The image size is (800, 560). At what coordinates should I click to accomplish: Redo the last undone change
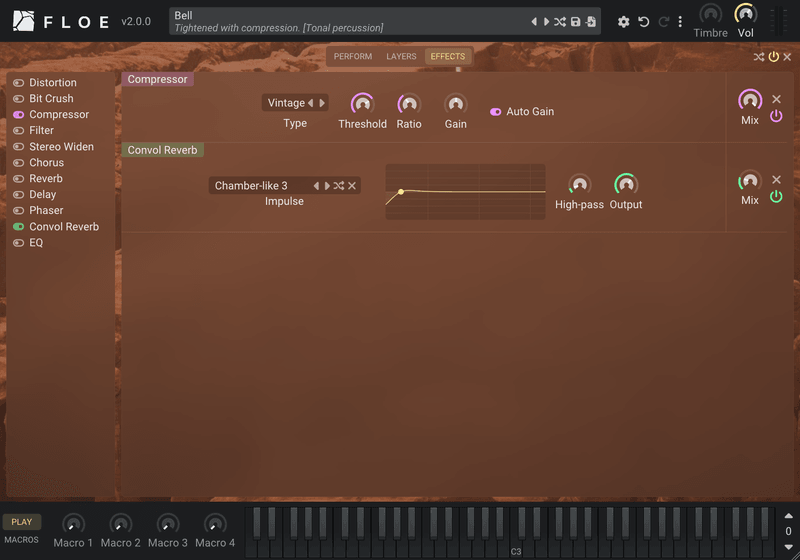click(663, 21)
